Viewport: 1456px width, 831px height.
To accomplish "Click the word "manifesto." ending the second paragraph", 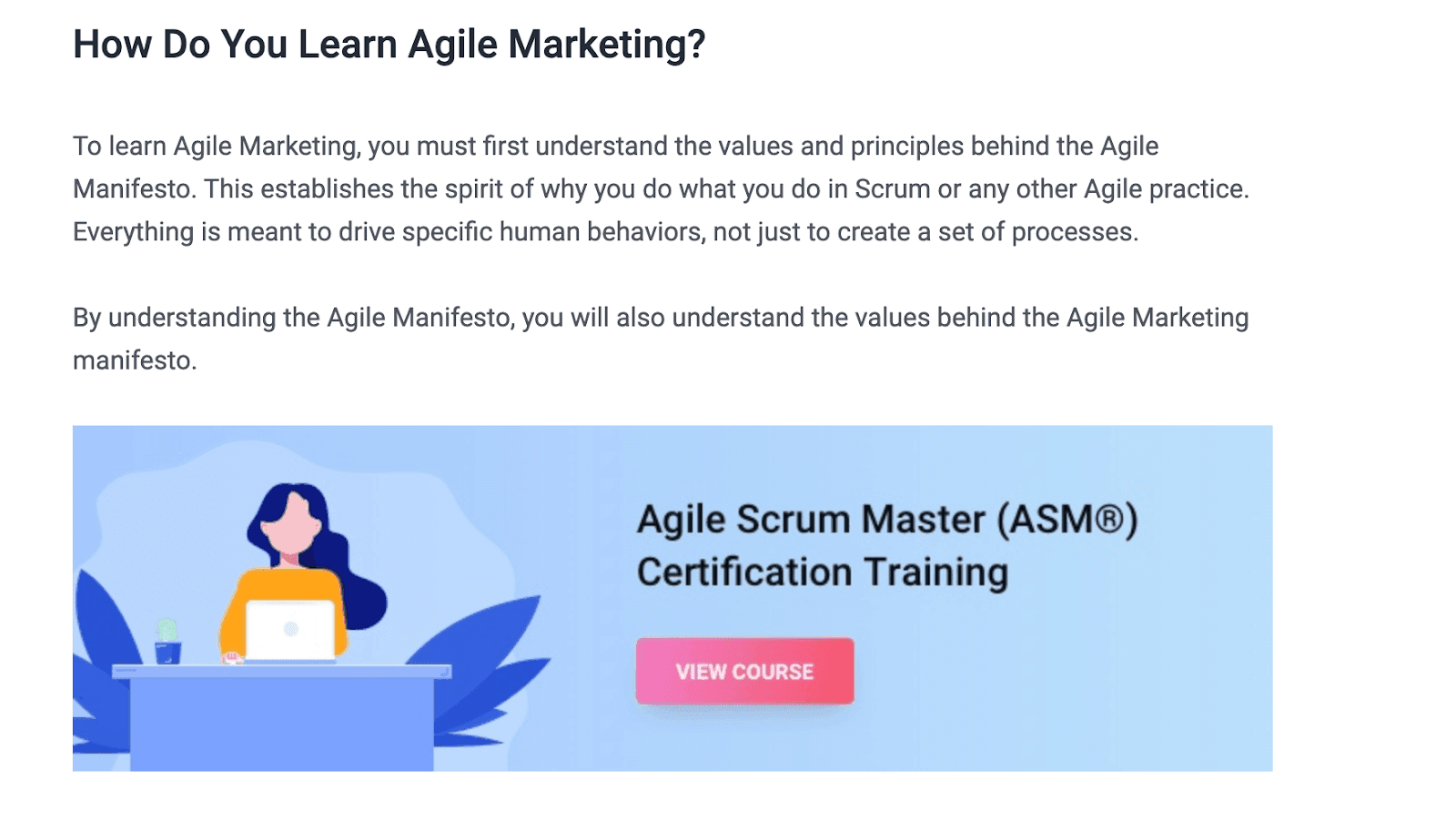I will pyautogui.click(x=135, y=360).
